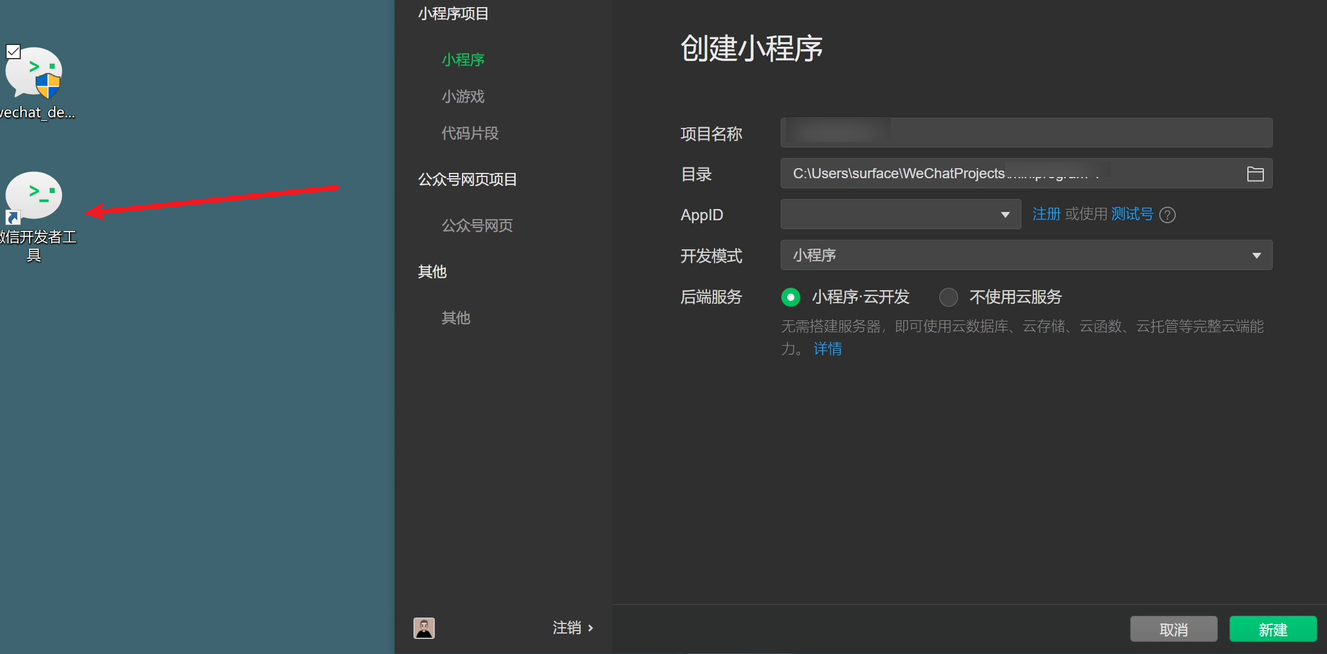Click the user avatar beside 注销
This screenshot has width=1327, height=654.
tap(424, 628)
